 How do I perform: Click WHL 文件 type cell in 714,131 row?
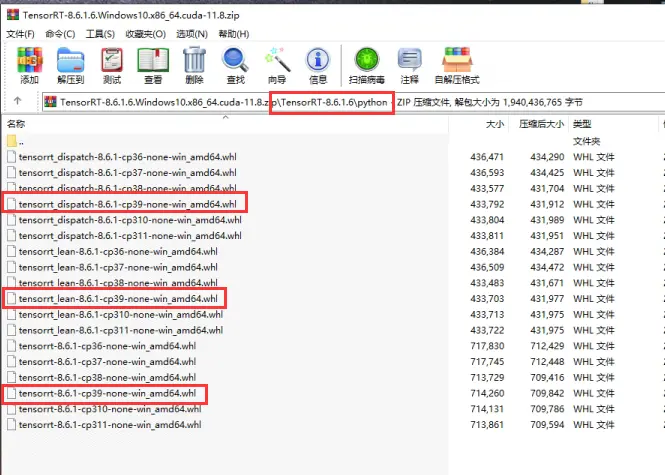coord(594,409)
